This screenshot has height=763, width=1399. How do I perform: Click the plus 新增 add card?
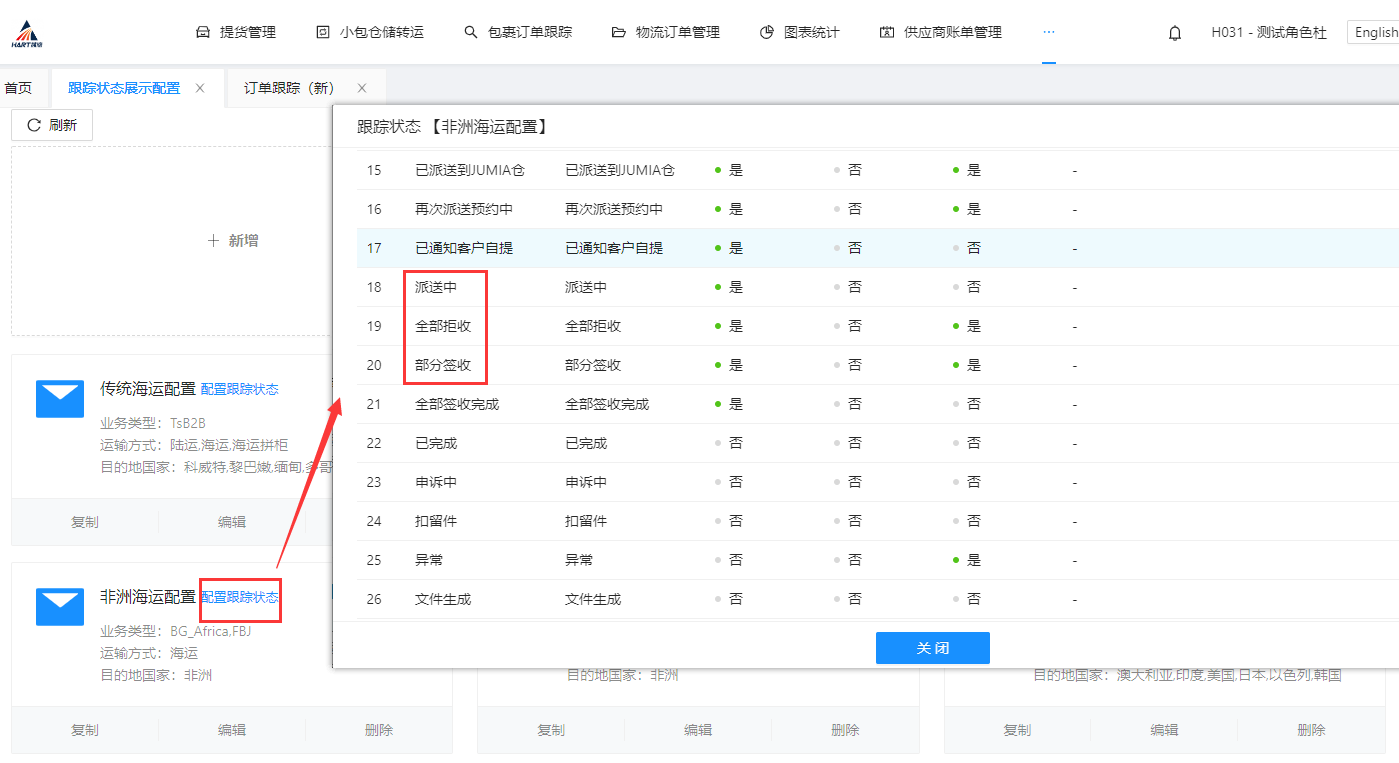pyautogui.click(x=232, y=240)
